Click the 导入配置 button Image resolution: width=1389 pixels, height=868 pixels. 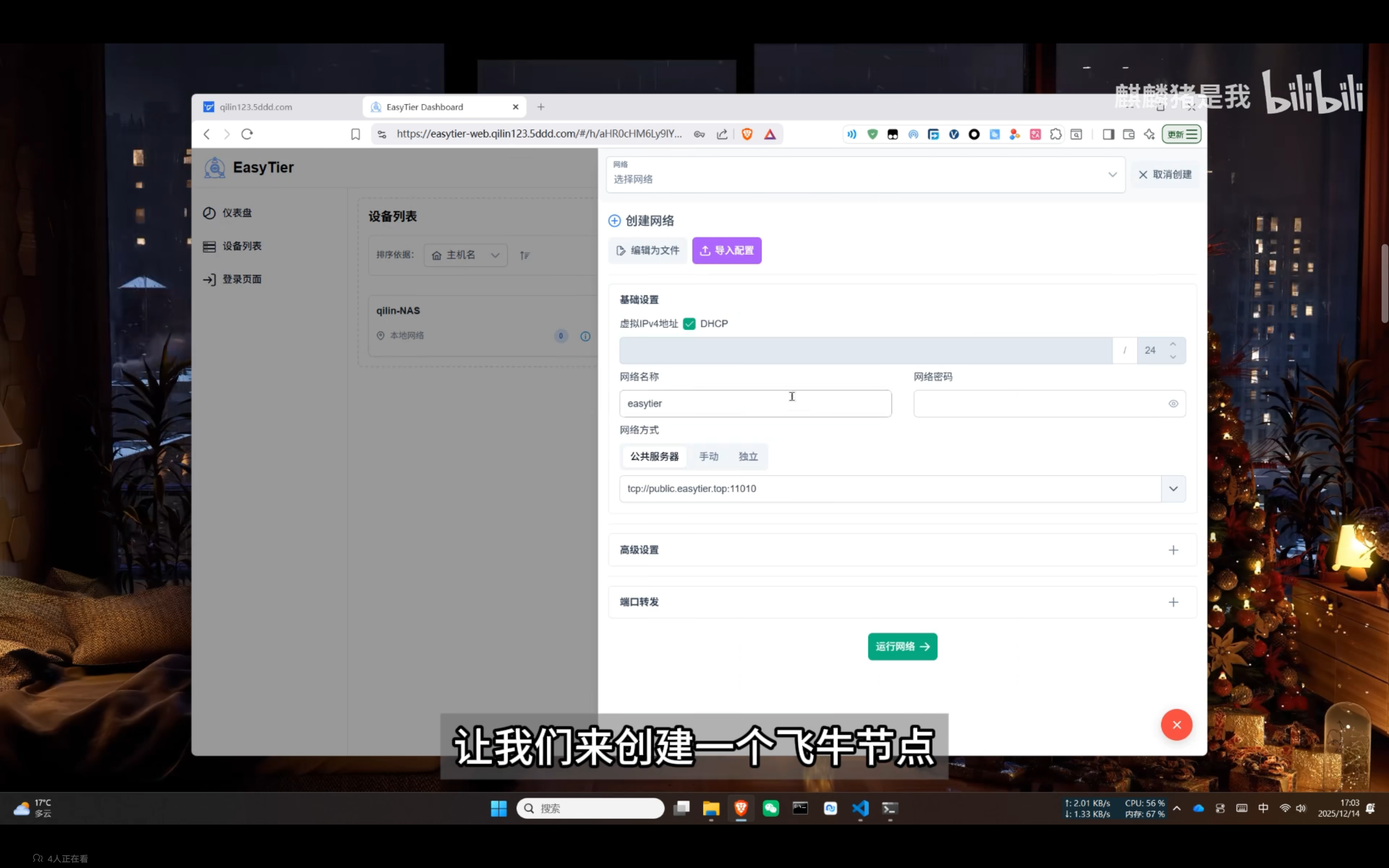[727, 250]
